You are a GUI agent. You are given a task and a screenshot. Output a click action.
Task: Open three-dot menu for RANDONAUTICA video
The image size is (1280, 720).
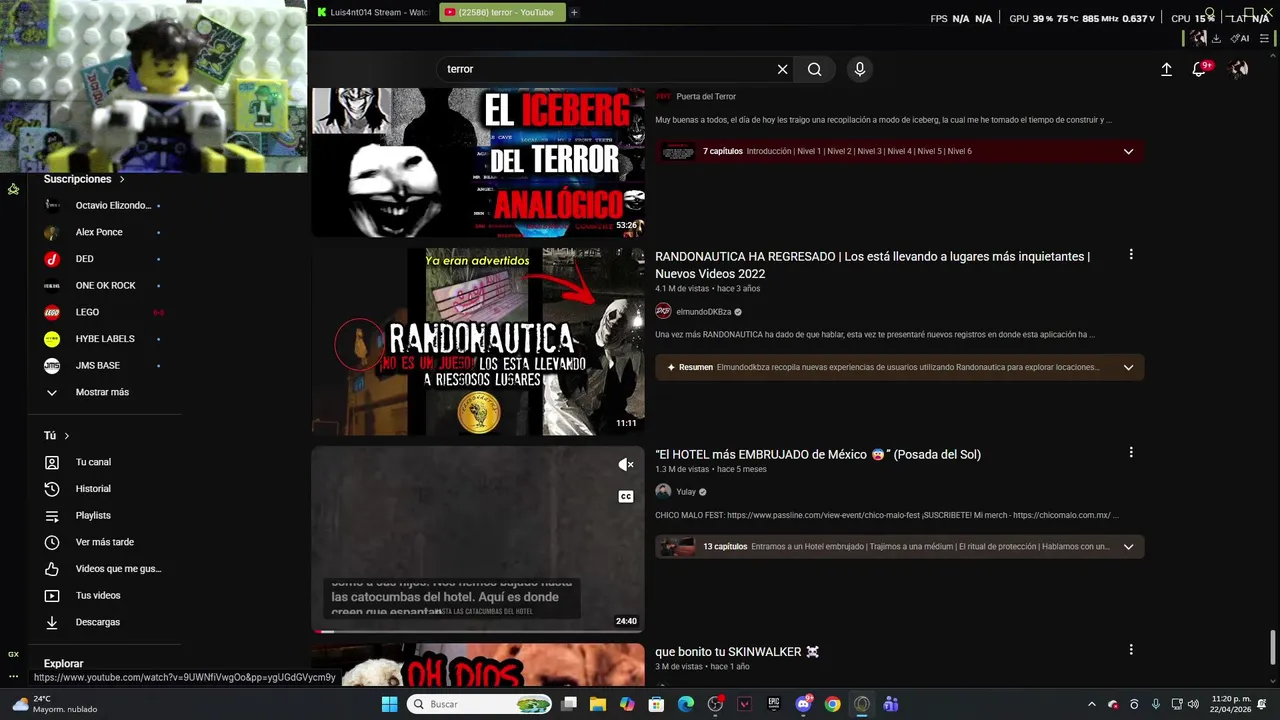pyautogui.click(x=1131, y=255)
